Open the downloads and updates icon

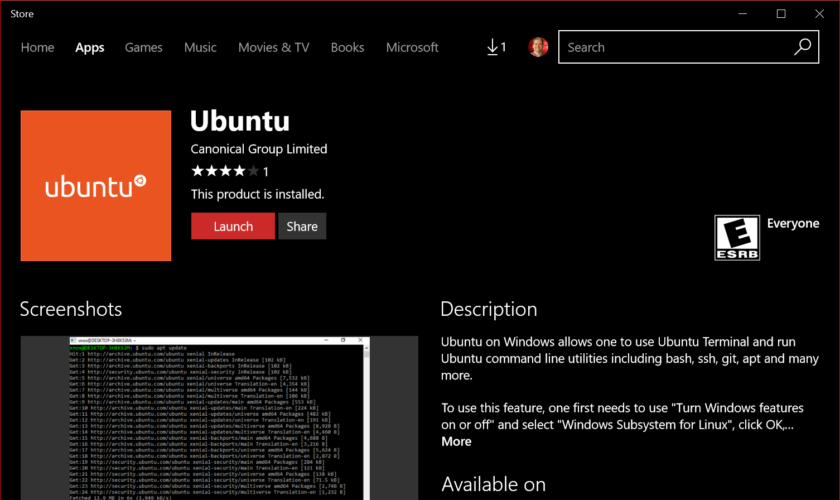click(x=495, y=47)
